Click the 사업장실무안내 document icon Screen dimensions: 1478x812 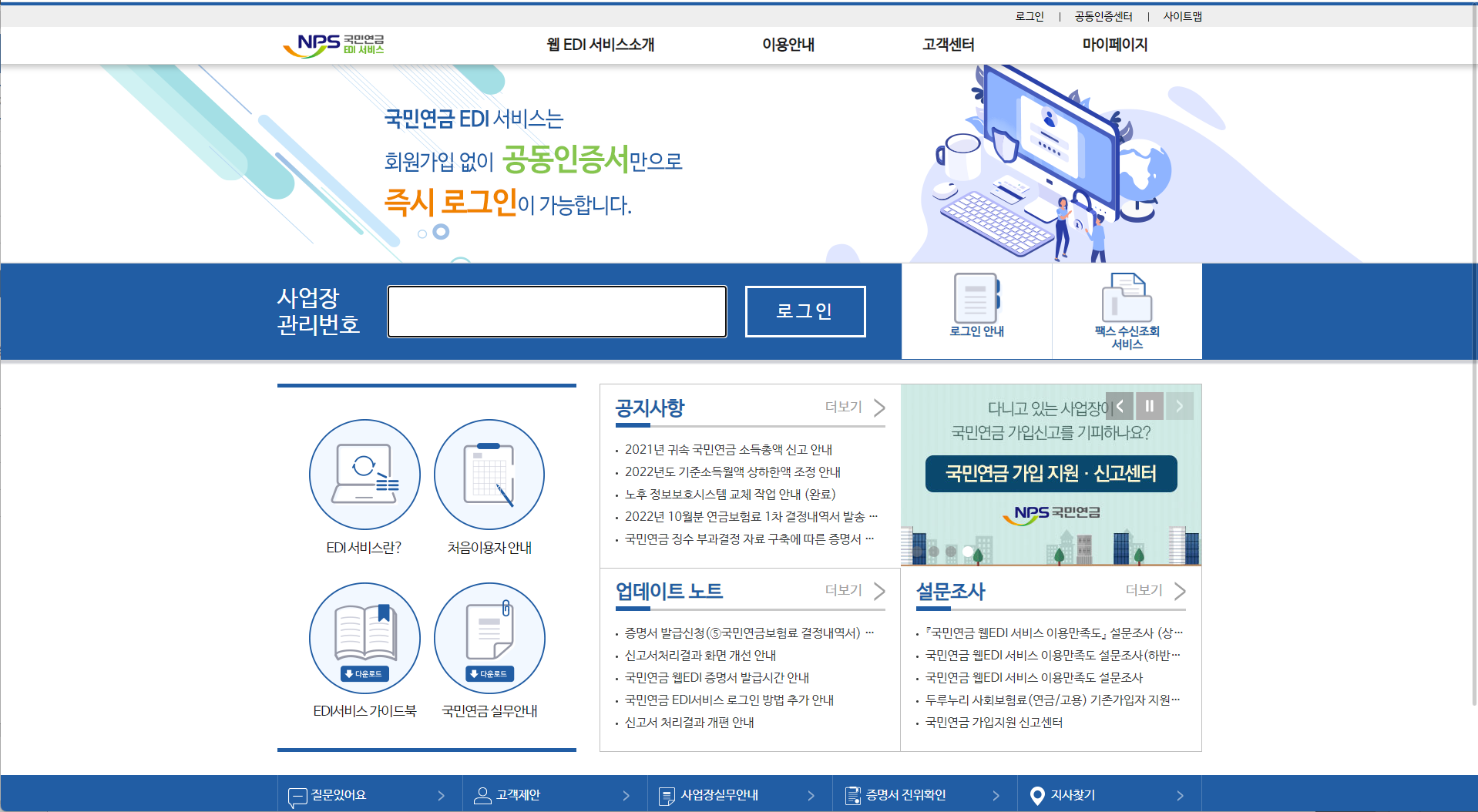tap(667, 796)
